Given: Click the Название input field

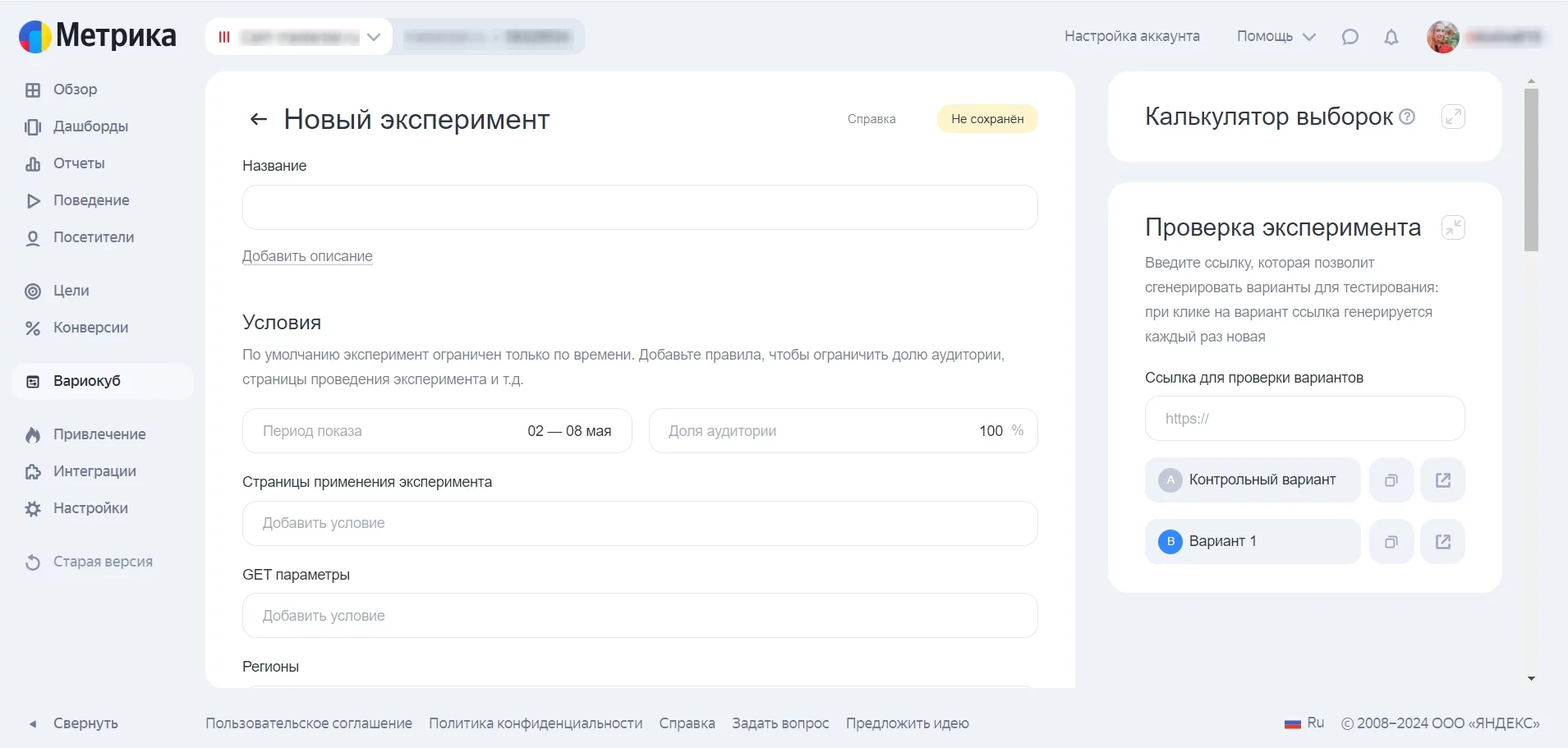Looking at the screenshot, I should [x=639, y=208].
